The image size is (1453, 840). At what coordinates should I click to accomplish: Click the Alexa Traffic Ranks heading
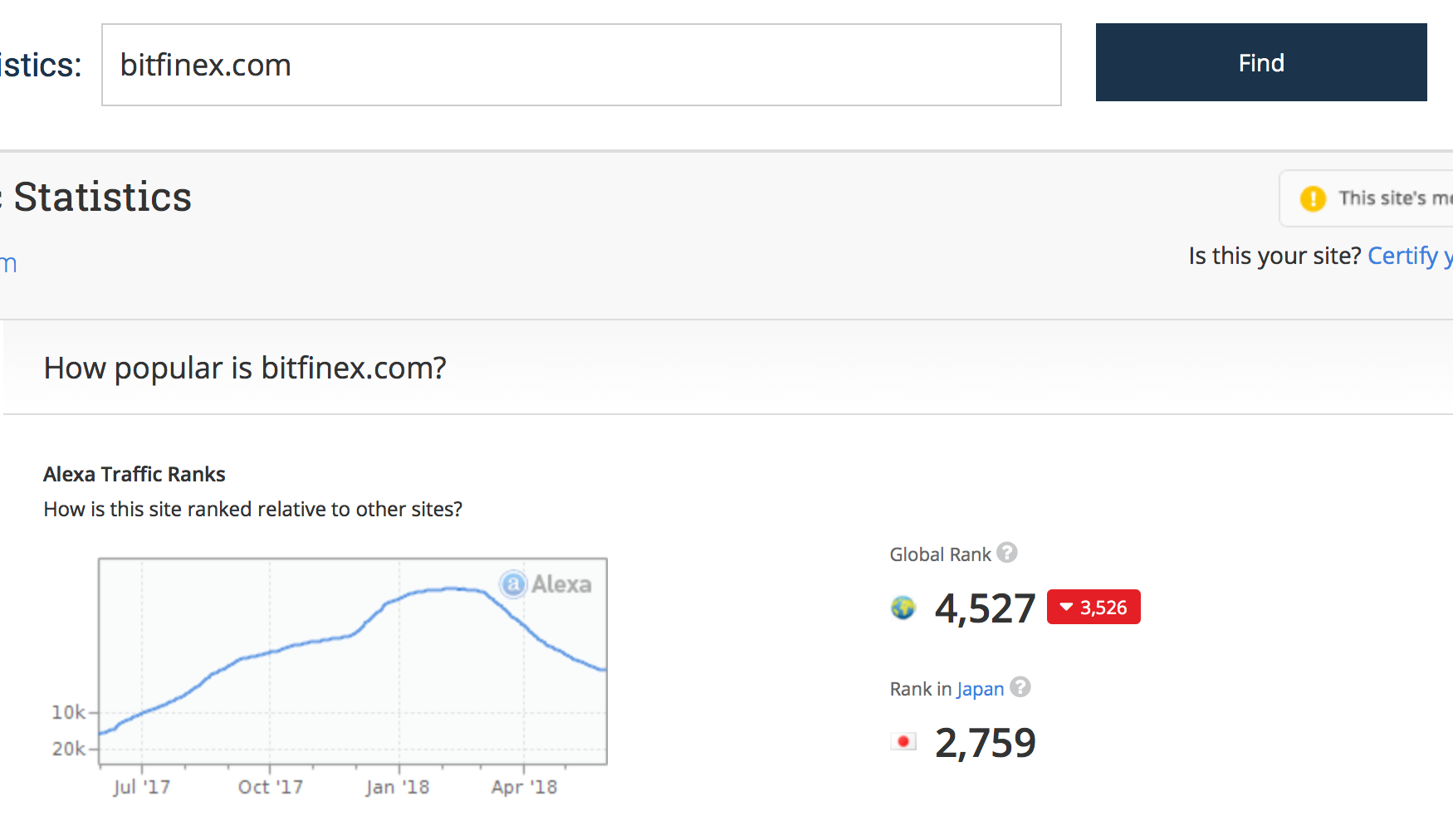tap(135, 474)
